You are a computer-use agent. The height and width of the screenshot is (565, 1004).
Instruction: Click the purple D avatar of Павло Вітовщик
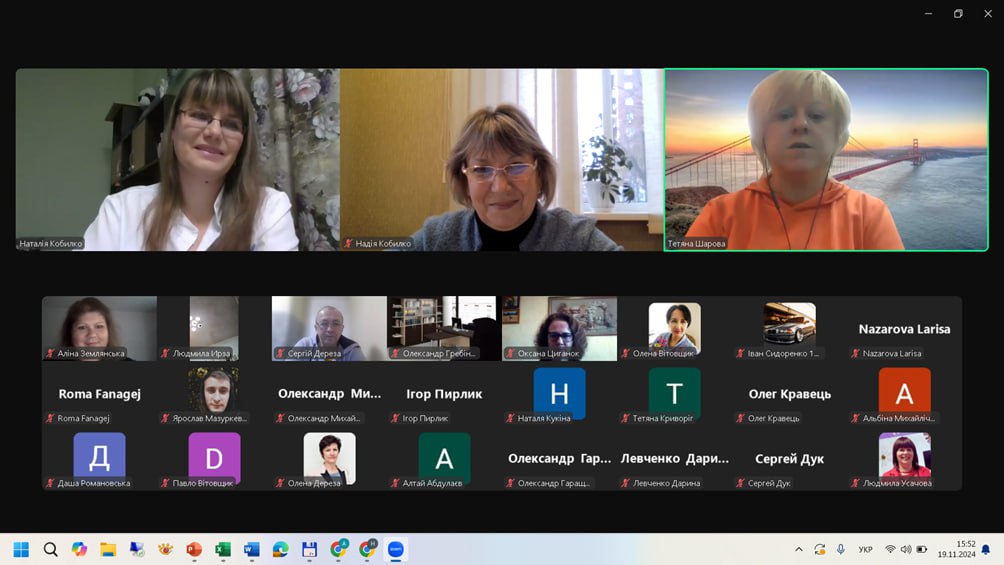coord(215,457)
